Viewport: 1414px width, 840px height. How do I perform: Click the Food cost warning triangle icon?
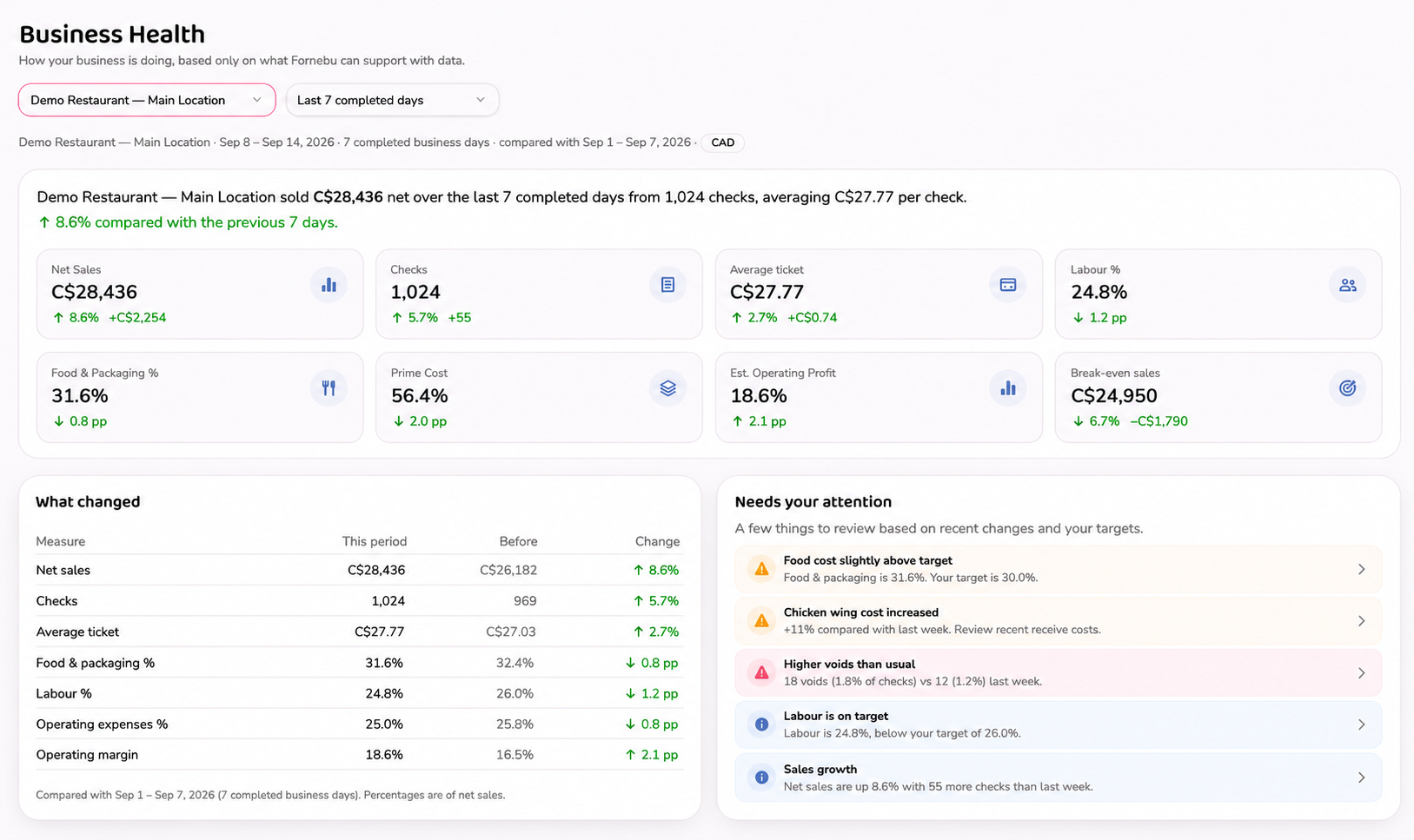[x=761, y=569]
